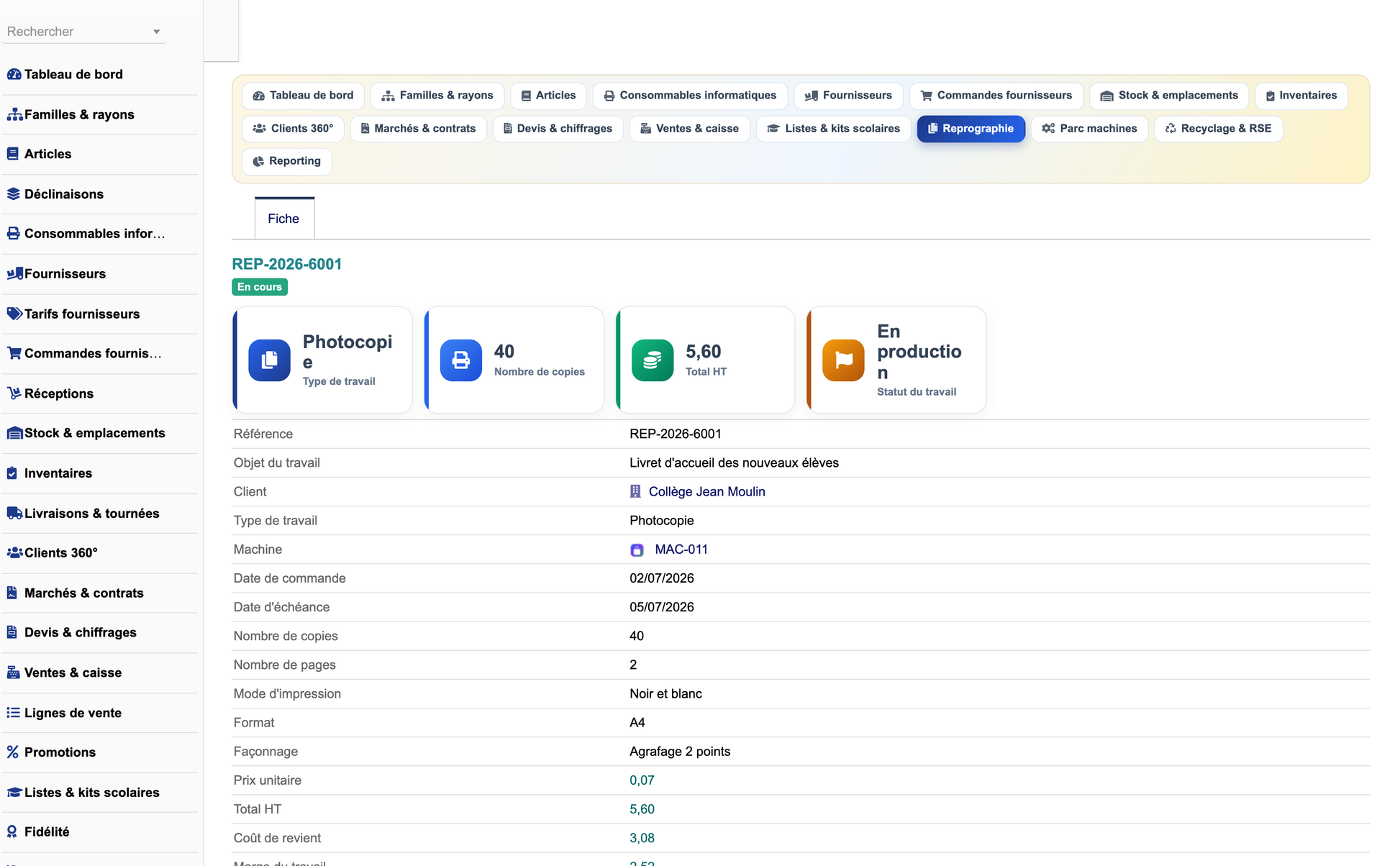
Task: Click the En cours status badge
Action: click(x=260, y=287)
